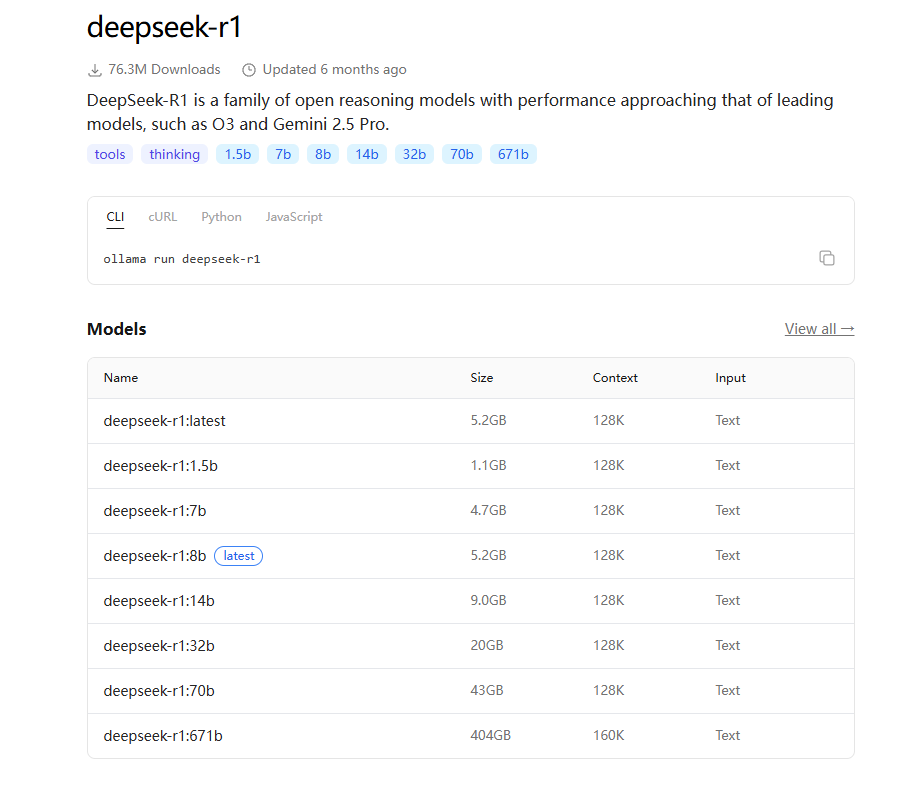Click the download icon beside 76.3M Downloads
The image size is (918, 802).
[94, 70]
